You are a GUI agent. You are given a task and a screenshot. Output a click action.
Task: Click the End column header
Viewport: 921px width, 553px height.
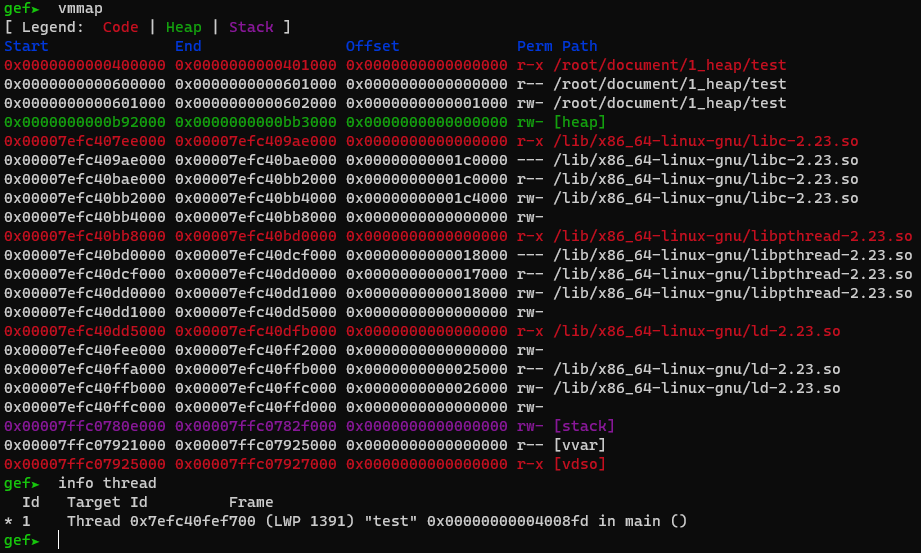click(188, 46)
